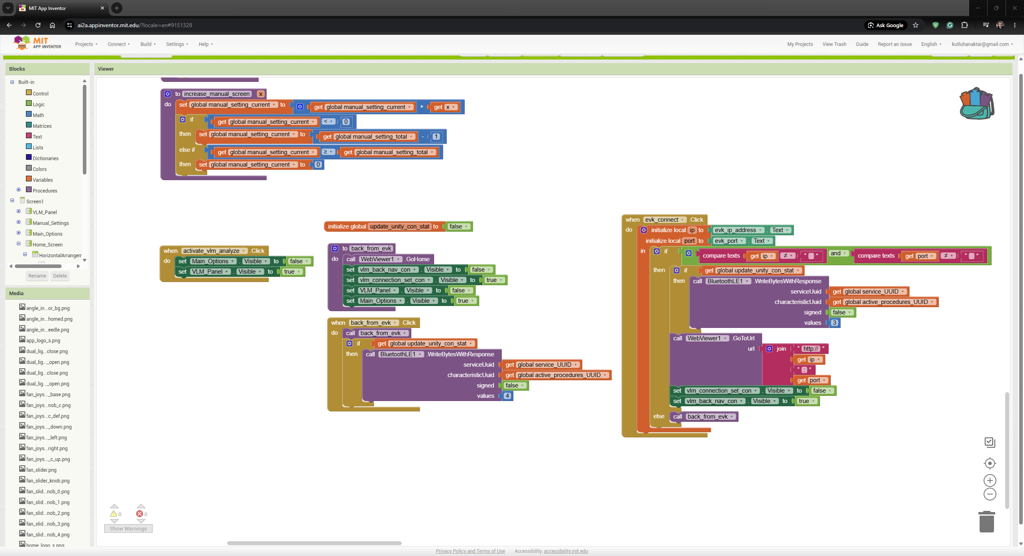Click the workspace horizontal scrollbar

tap(314, 543)
